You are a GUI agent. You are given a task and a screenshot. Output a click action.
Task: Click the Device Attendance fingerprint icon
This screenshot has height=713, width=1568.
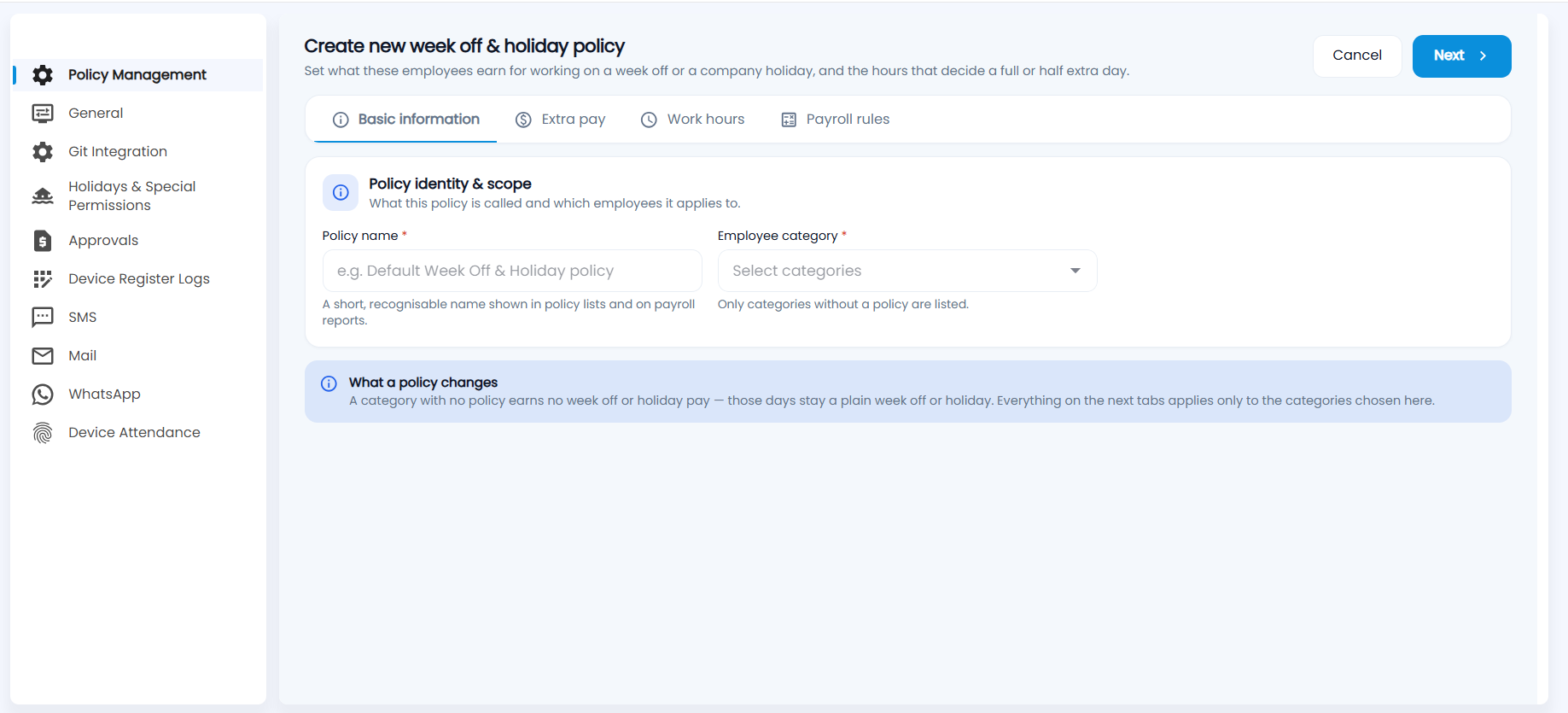point(43,433)
